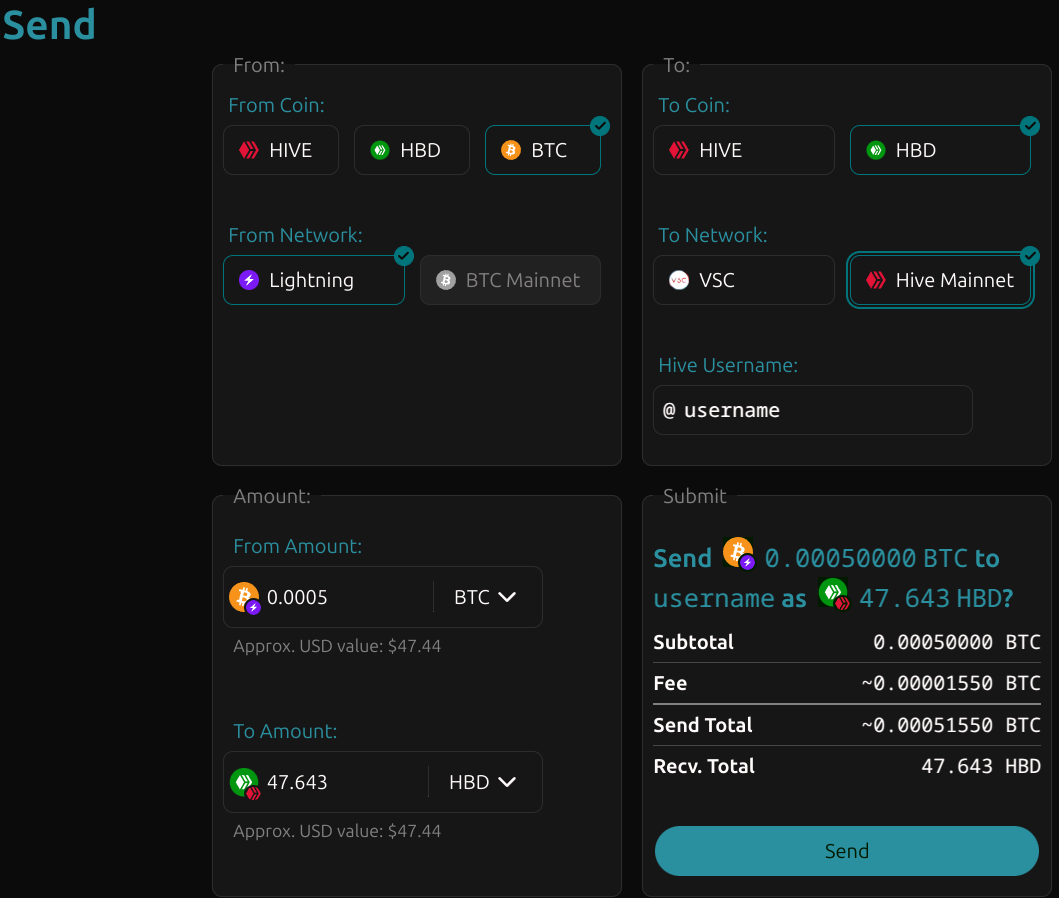Click the Subtotal row label
Viewport: 1059px width, 898px height.
pos(694,641)
